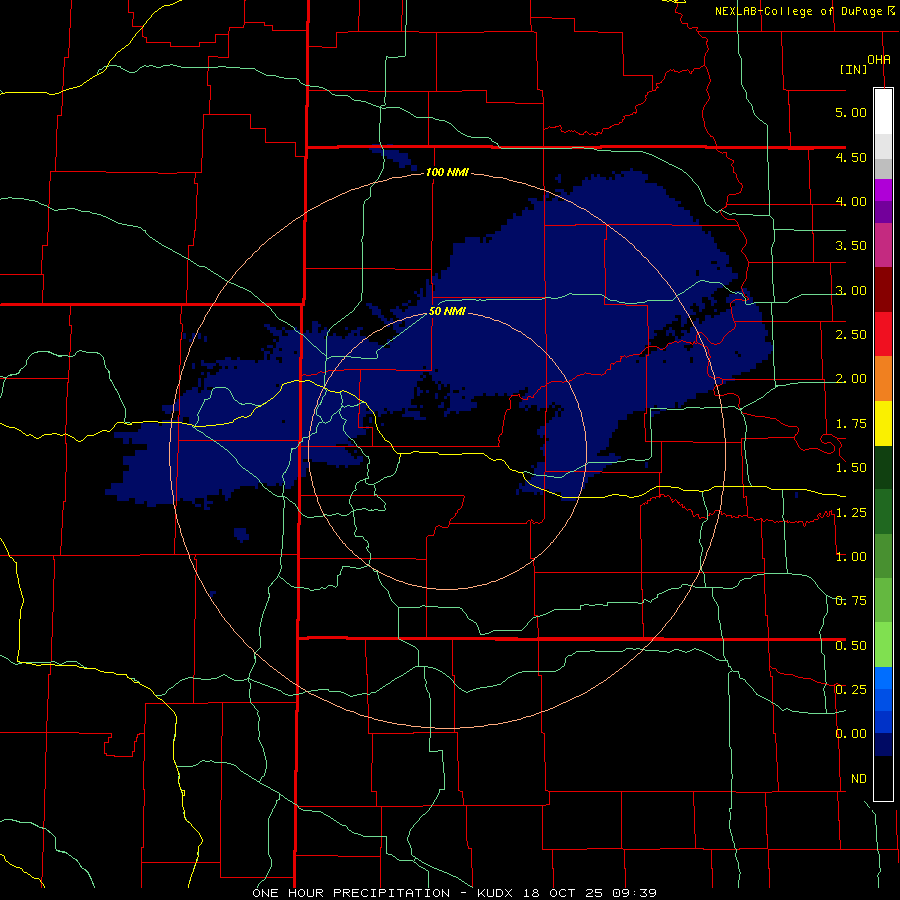
Task: Click the 4.50 legend value
Action: click(x=851, y=157)
